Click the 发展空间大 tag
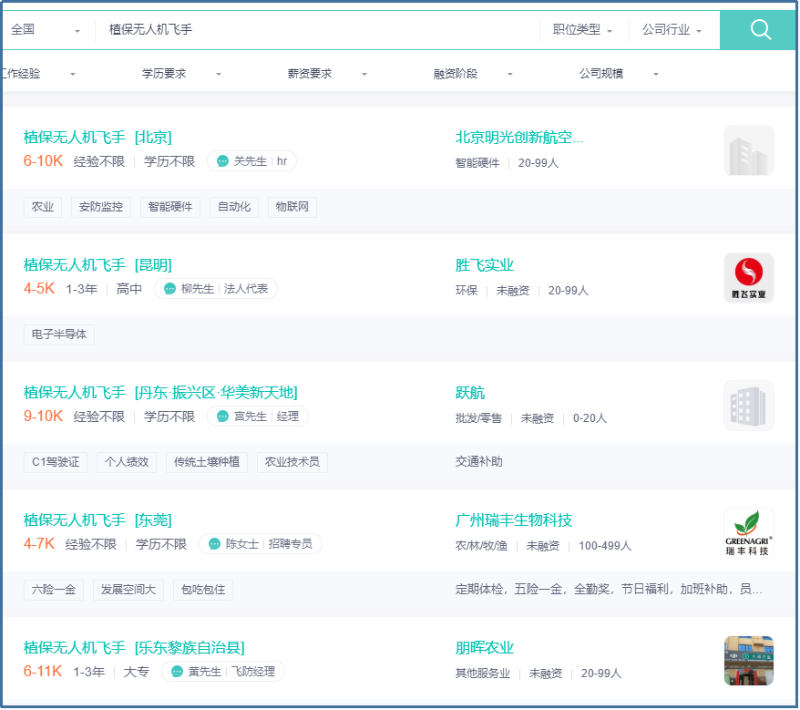This screenshot has width=800, height=710. 128,590
